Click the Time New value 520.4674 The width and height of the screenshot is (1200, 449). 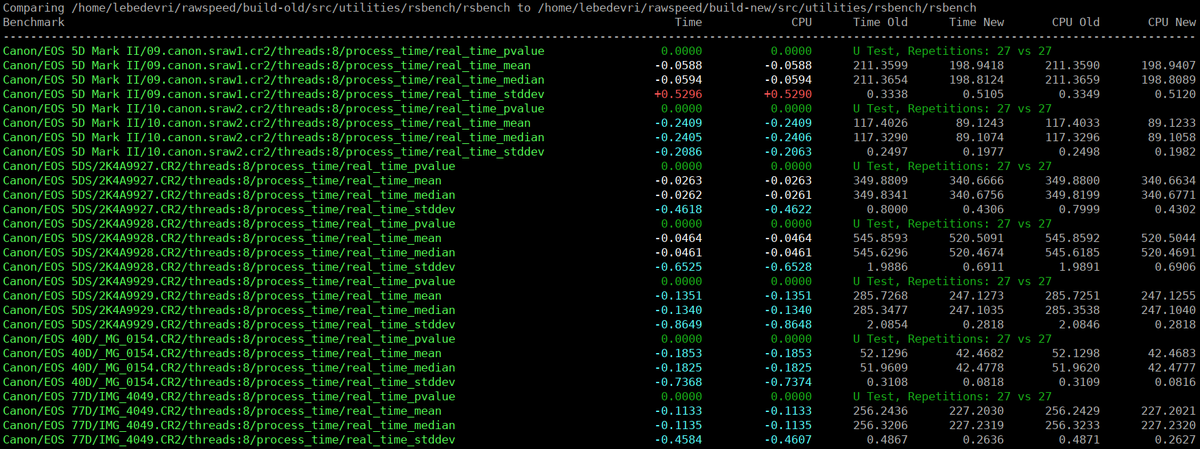coord(978,252)
